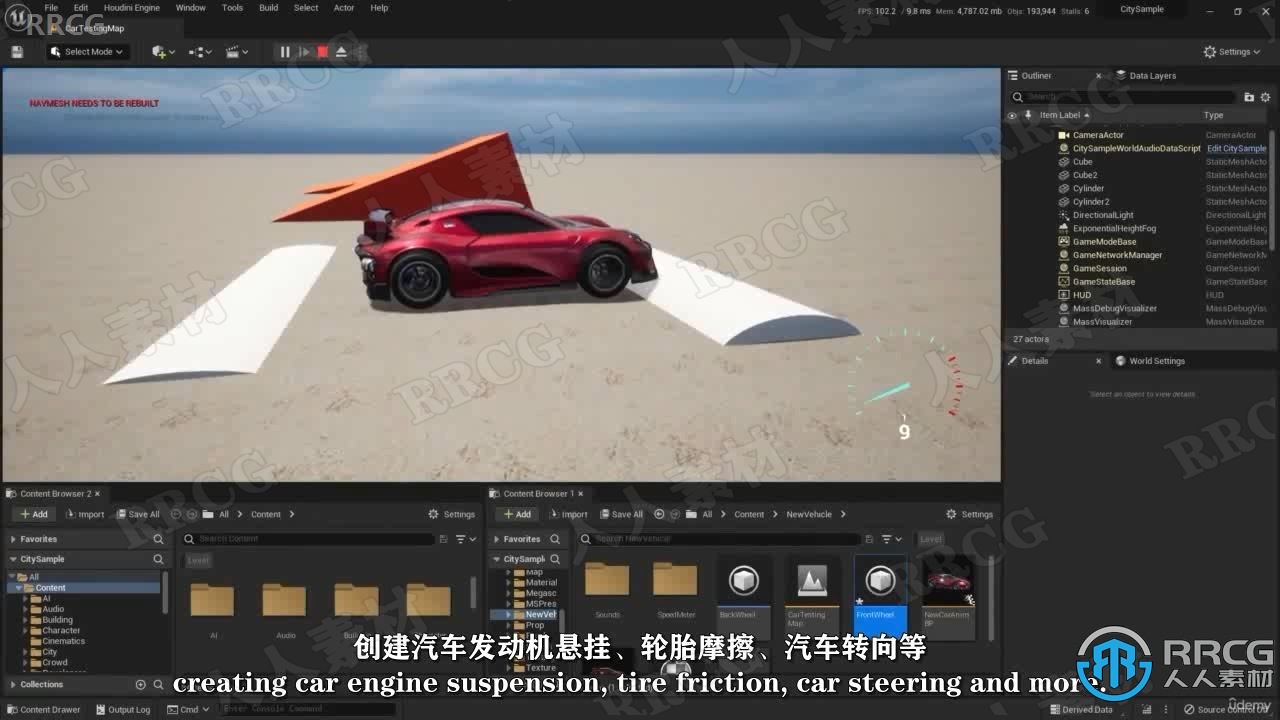Click Import in Content Browser 2
This screenshot has width=1280, height=720.
tap(85, 514)
